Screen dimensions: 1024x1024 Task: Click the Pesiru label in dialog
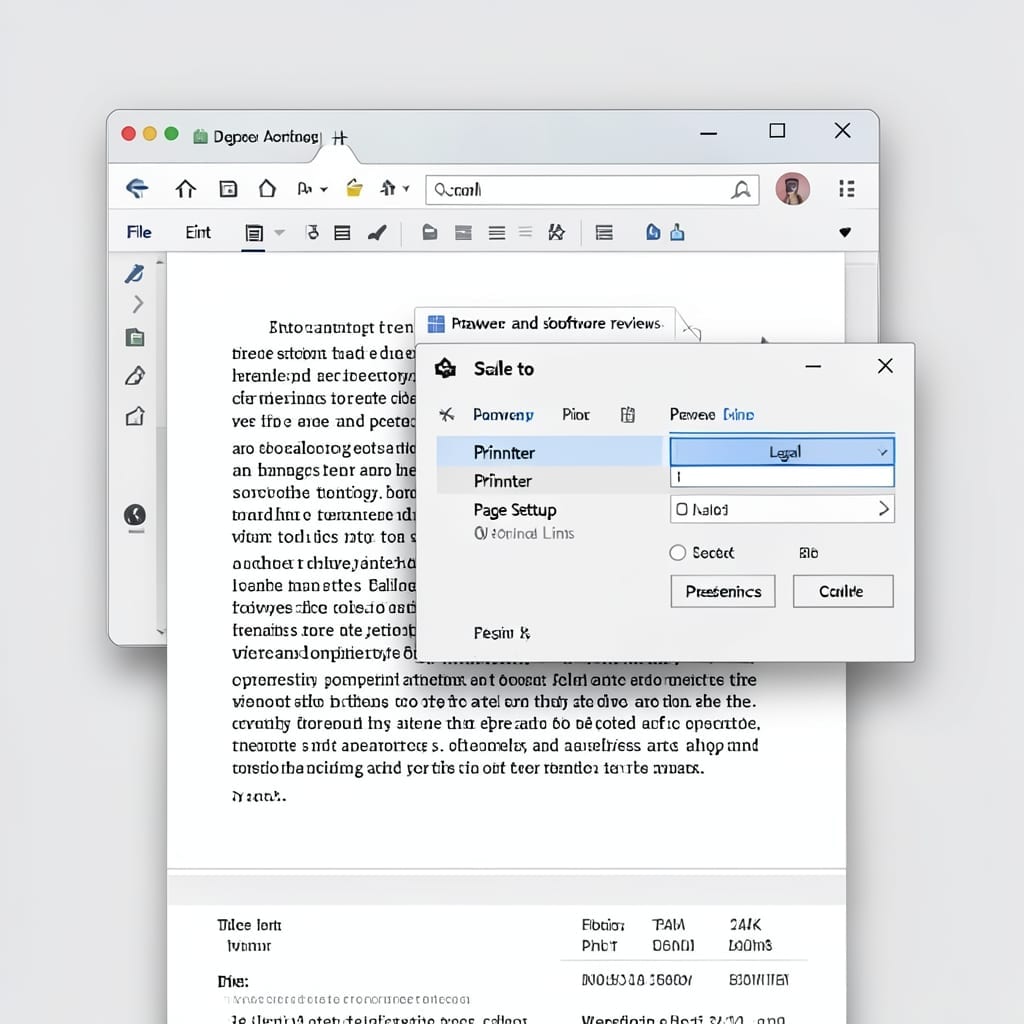point(502,633)
